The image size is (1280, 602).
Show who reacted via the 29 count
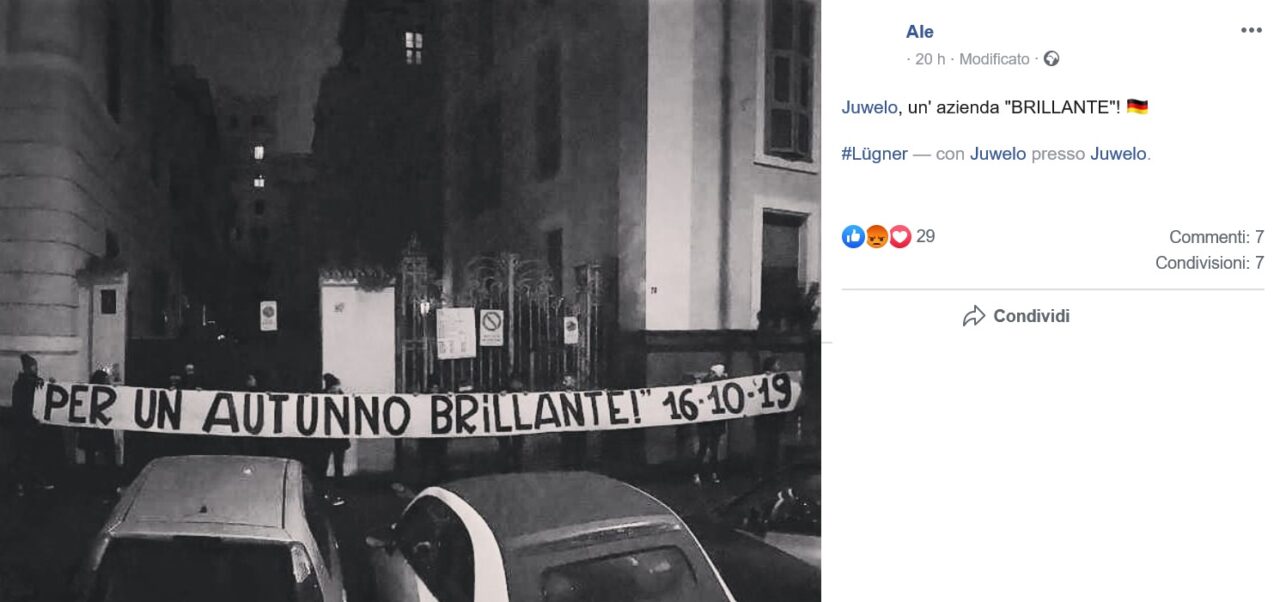[x=926, y=237]
